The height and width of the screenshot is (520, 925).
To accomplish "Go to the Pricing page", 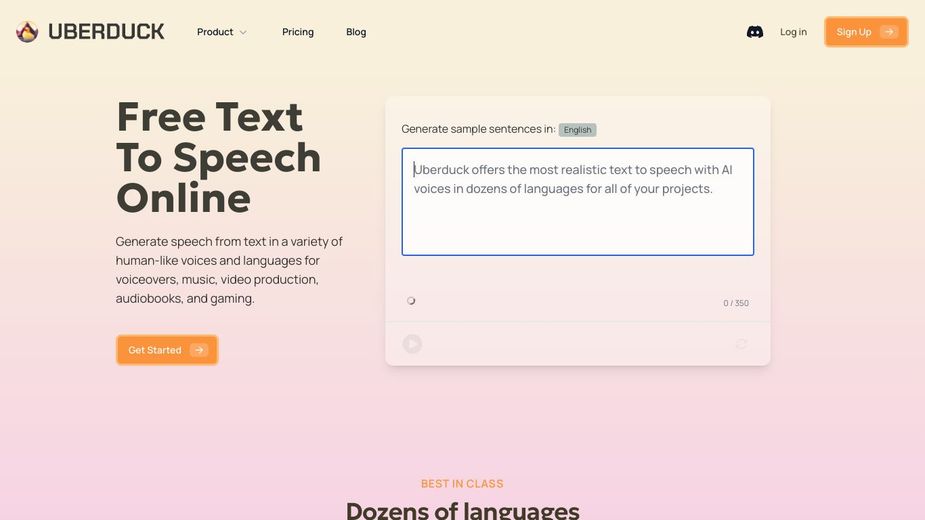I will click(x=298, y=32).
